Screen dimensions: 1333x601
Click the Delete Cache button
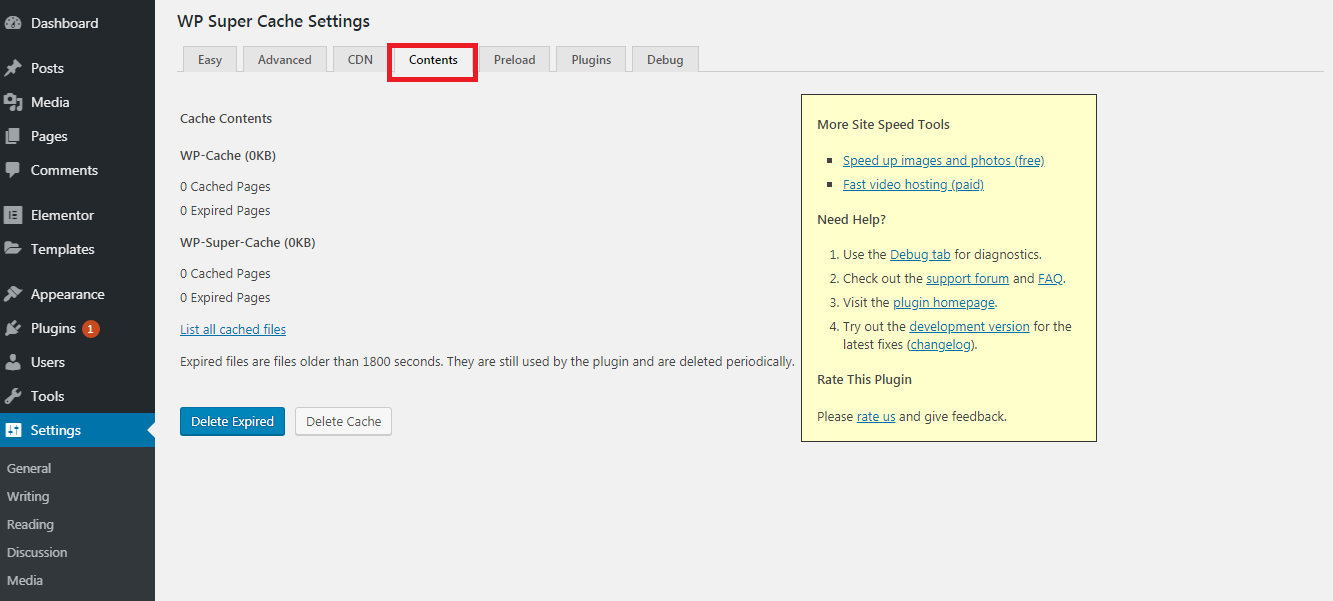click(x=344, y=421)
